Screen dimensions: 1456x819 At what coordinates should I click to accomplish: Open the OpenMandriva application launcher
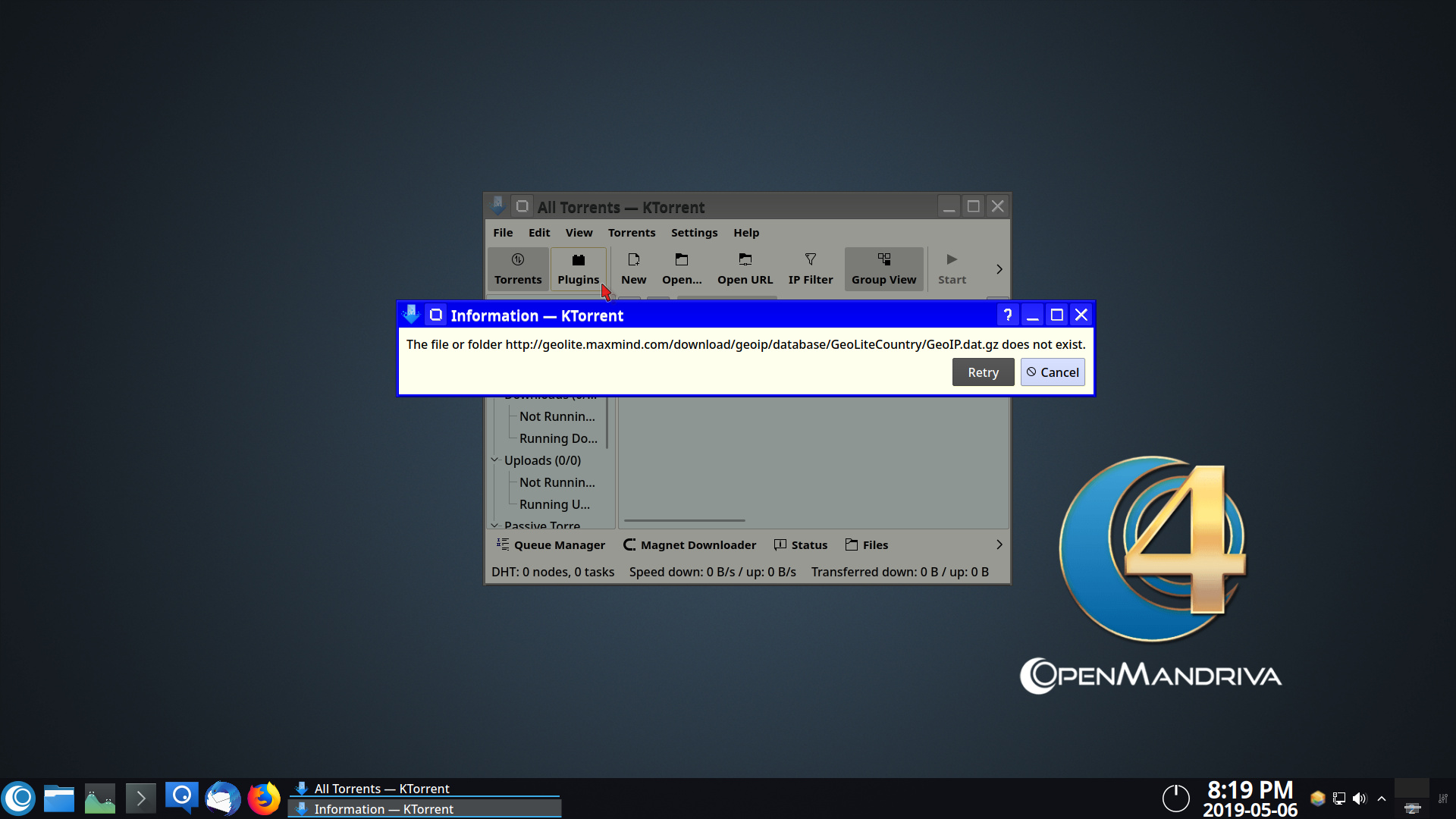click(x=19, y=799)
